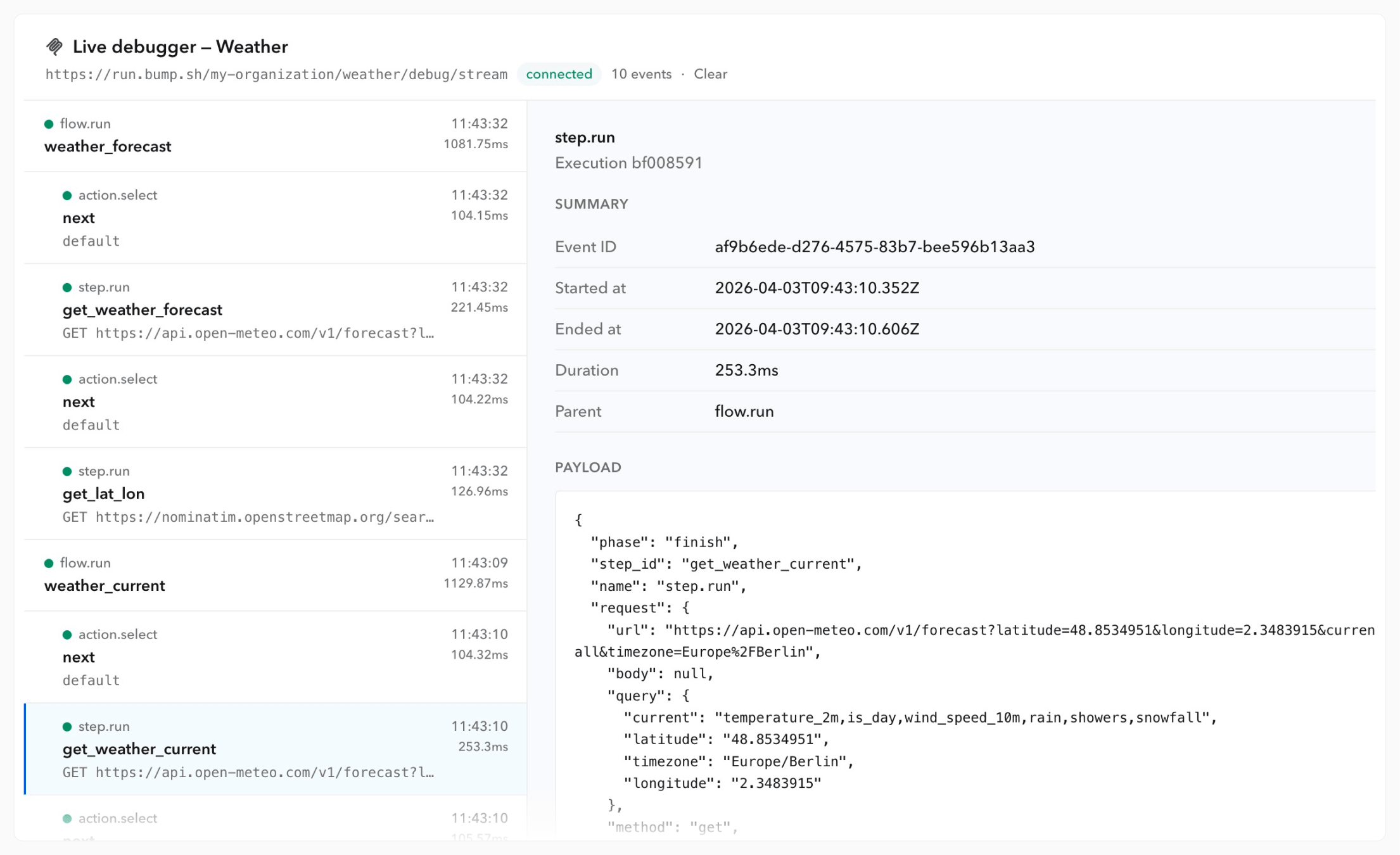Click the green status dot of get_lat_lon
Screen dimensions: 1400x855
67,471
